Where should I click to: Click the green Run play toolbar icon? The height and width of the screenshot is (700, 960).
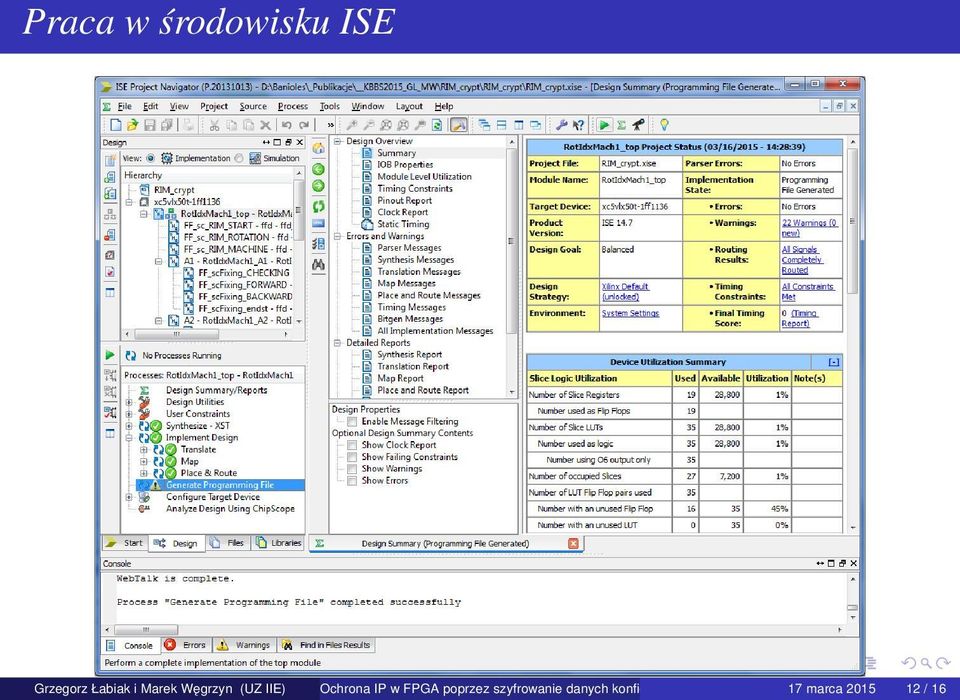pos(604,125)
